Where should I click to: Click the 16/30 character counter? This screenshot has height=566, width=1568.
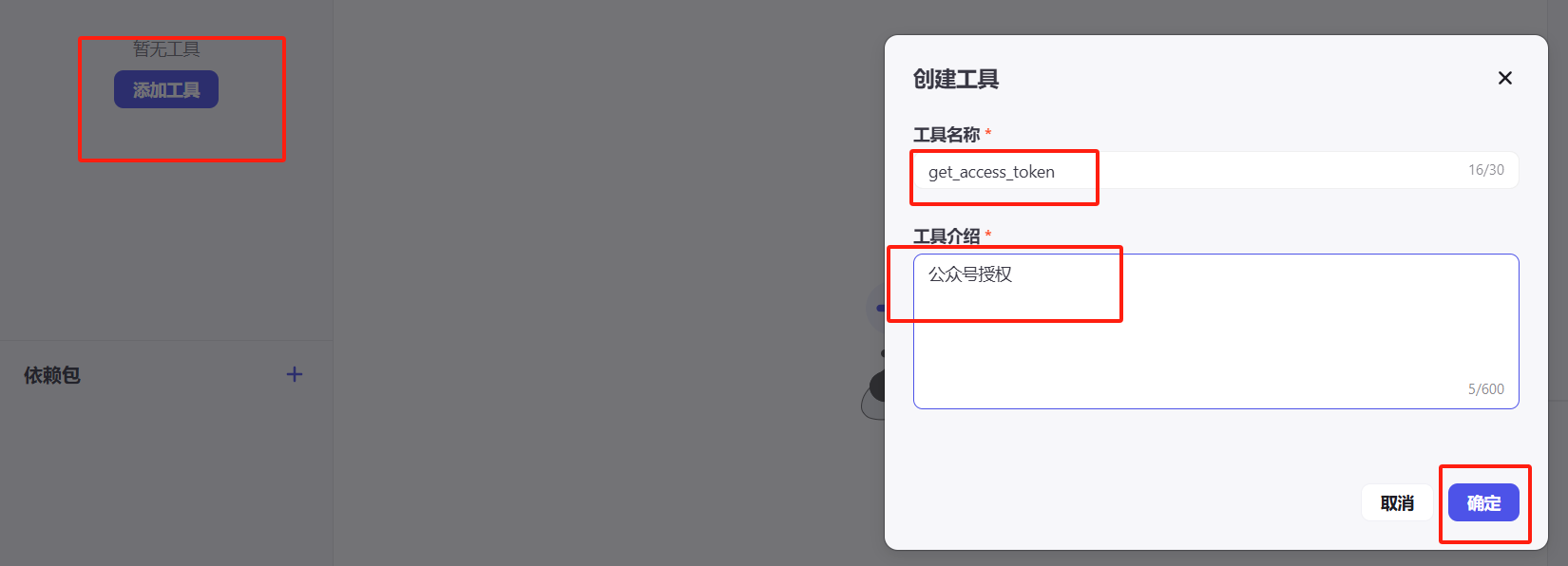coord(1486,170)
